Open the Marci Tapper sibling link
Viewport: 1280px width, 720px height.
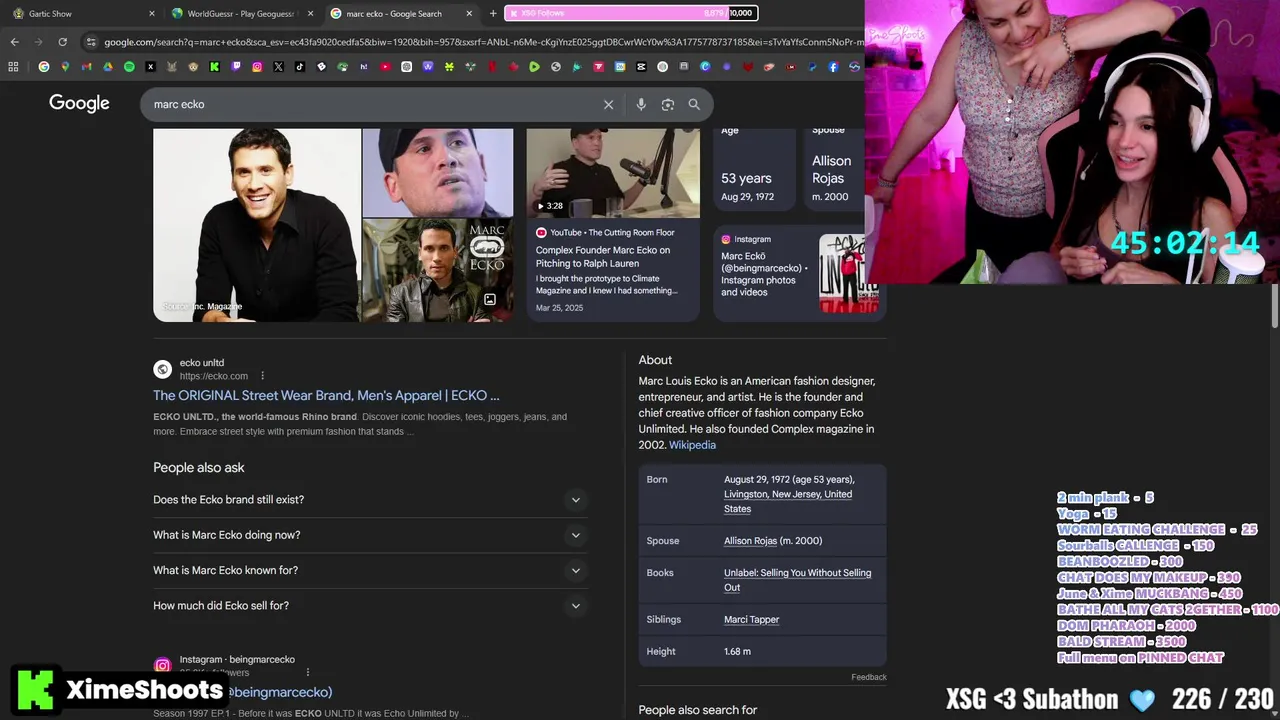tap(751, 620)
